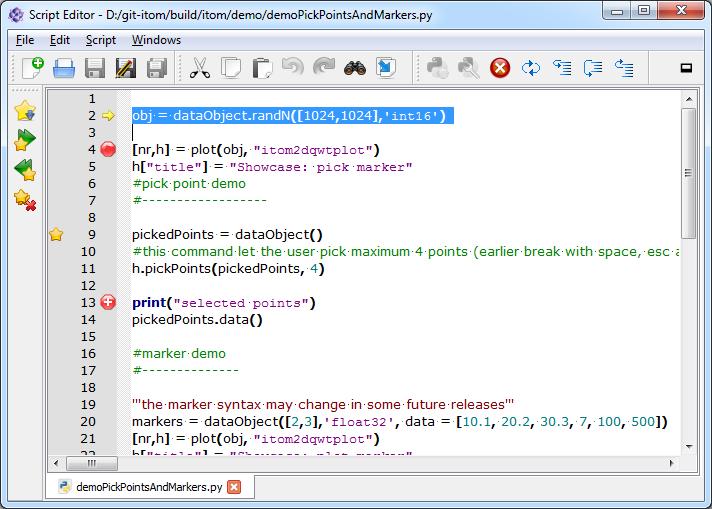Stop script execution red X button
This screenshot has width=712, height=509.
[500, 68]
